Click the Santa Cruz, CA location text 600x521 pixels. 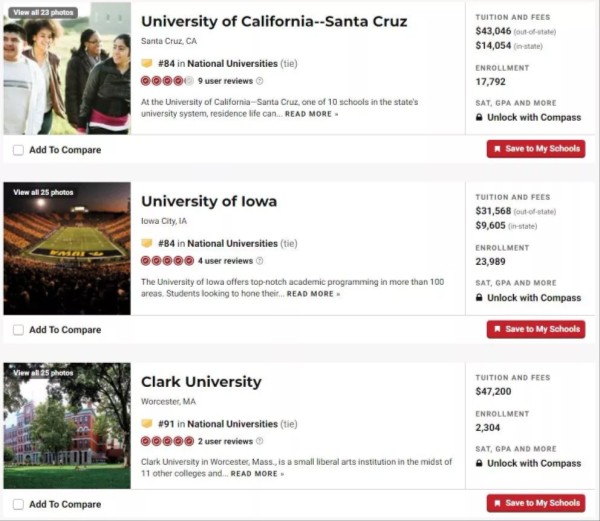[x=169, y=41]
